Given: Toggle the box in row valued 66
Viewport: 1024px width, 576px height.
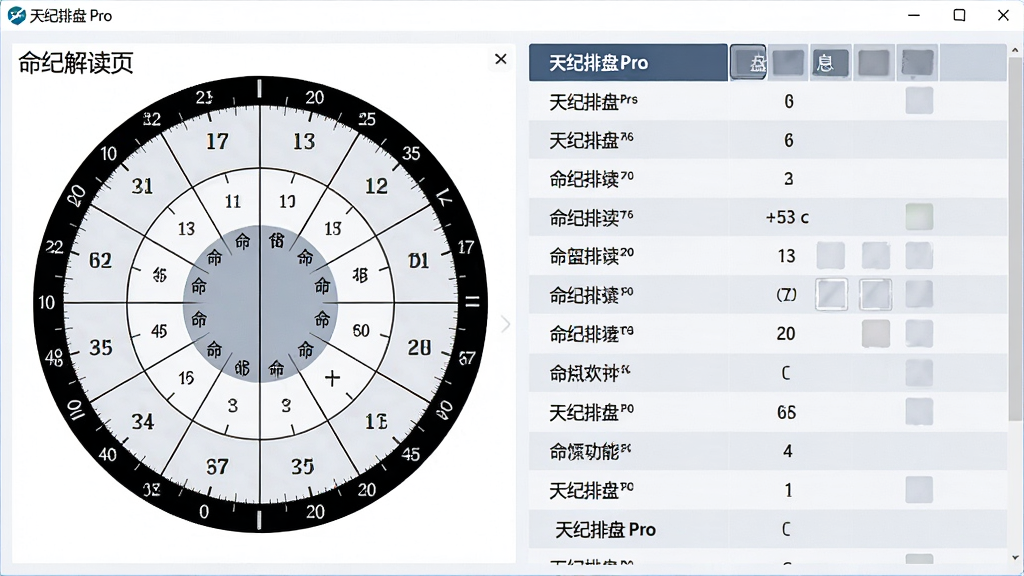Looking at the screenshot, I should pos(919,412).
